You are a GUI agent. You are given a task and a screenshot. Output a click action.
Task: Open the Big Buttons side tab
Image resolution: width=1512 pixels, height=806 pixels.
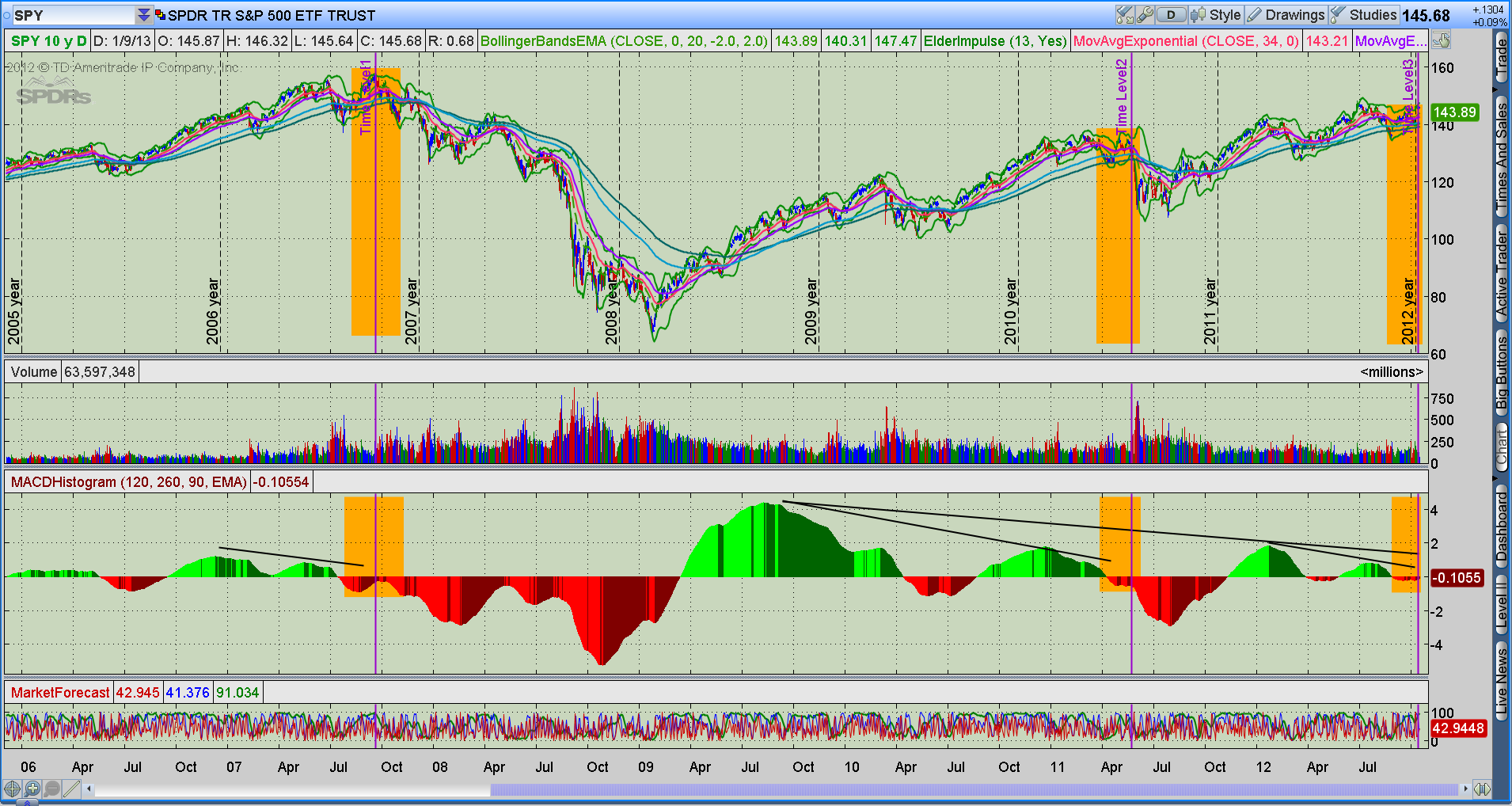[x=1502, y=373]
